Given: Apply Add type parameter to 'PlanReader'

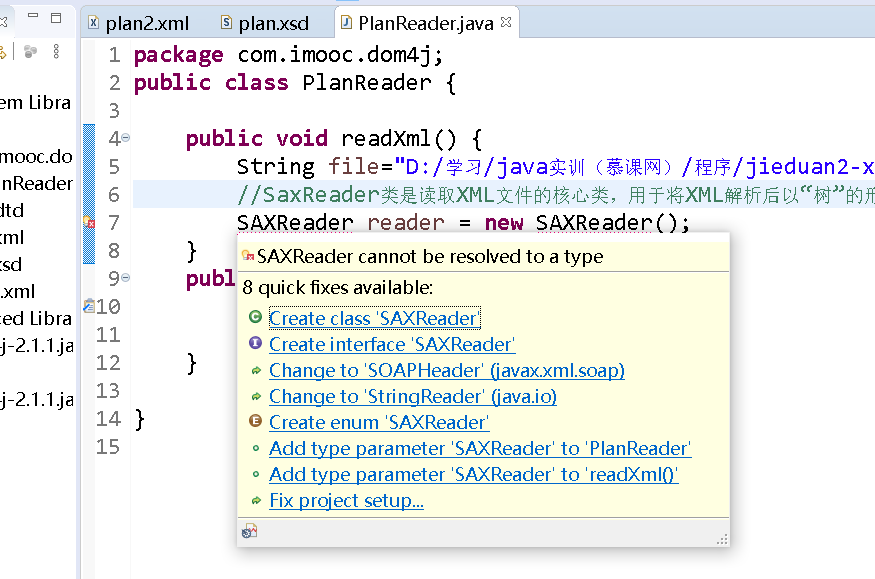Looking at the screenshot, I should coord(480,448).
